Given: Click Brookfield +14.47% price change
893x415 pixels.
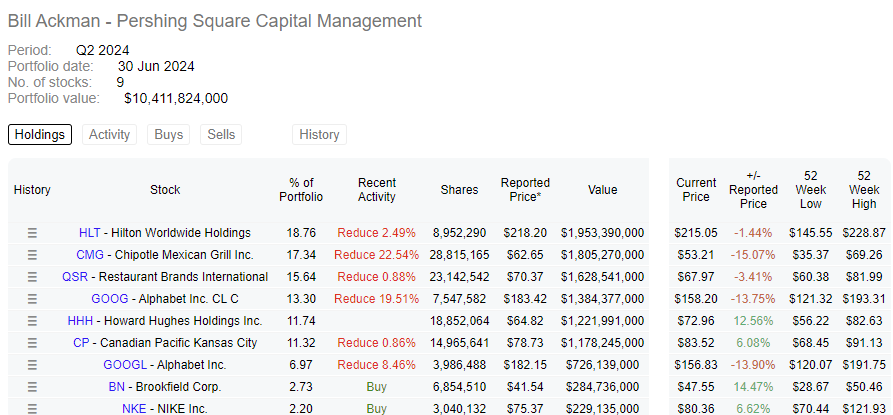Looking at the screenshot, I should (753, 387).
